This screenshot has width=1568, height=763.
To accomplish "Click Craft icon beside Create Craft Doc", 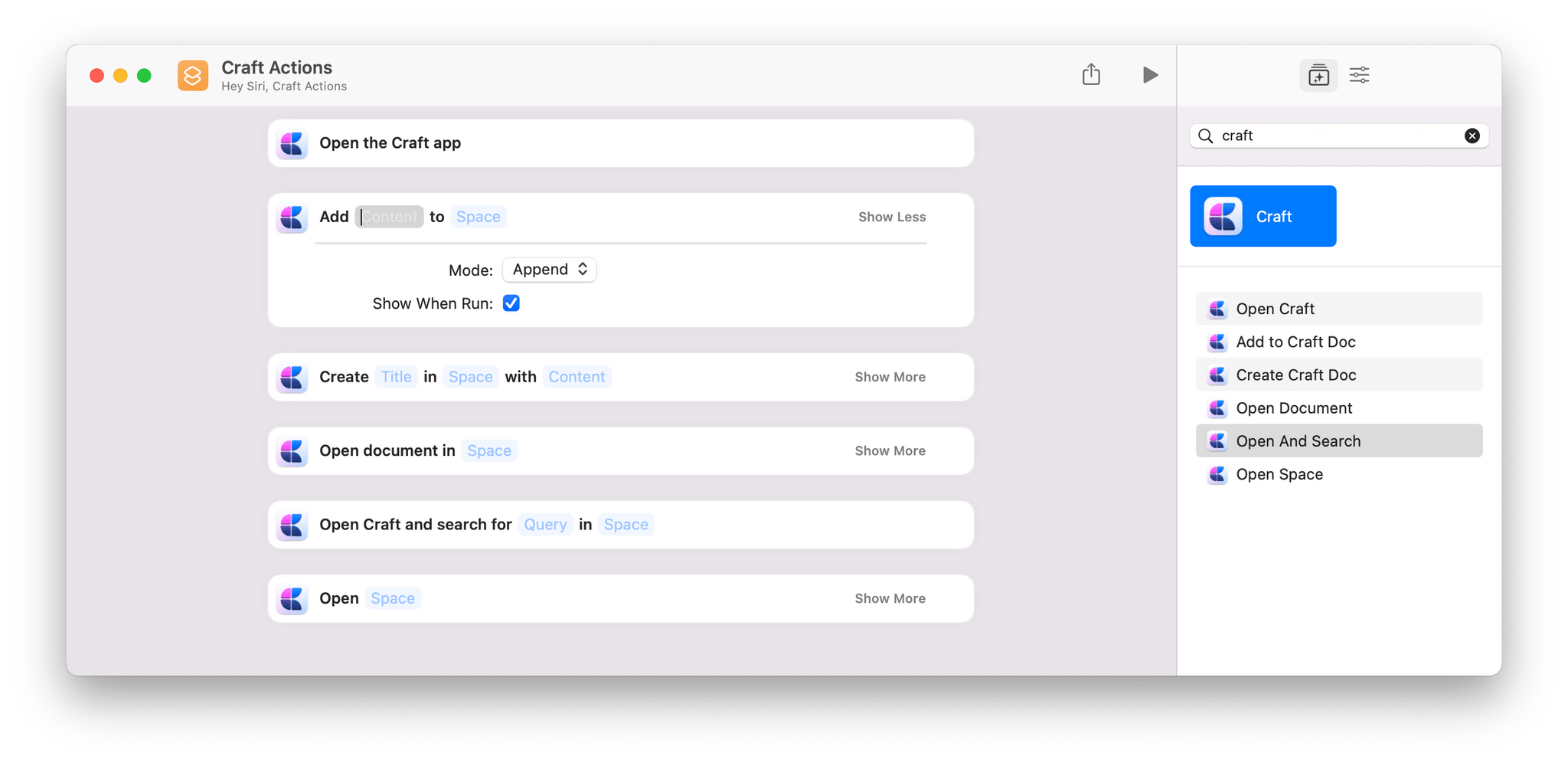I will pyautogui.click(x=1217, y=375).
